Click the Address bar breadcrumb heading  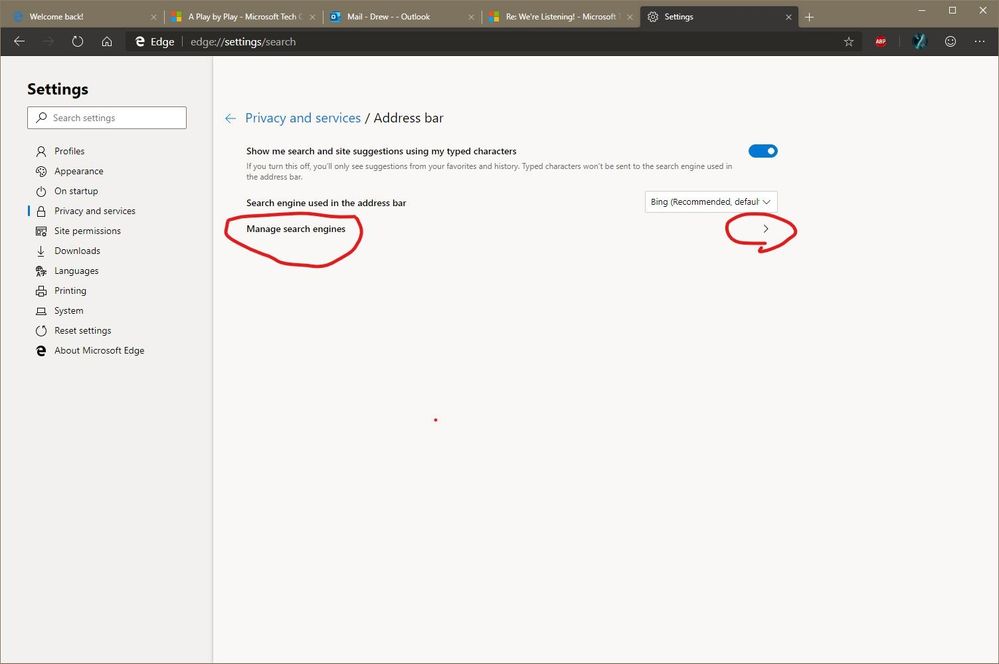pos(408,118)
